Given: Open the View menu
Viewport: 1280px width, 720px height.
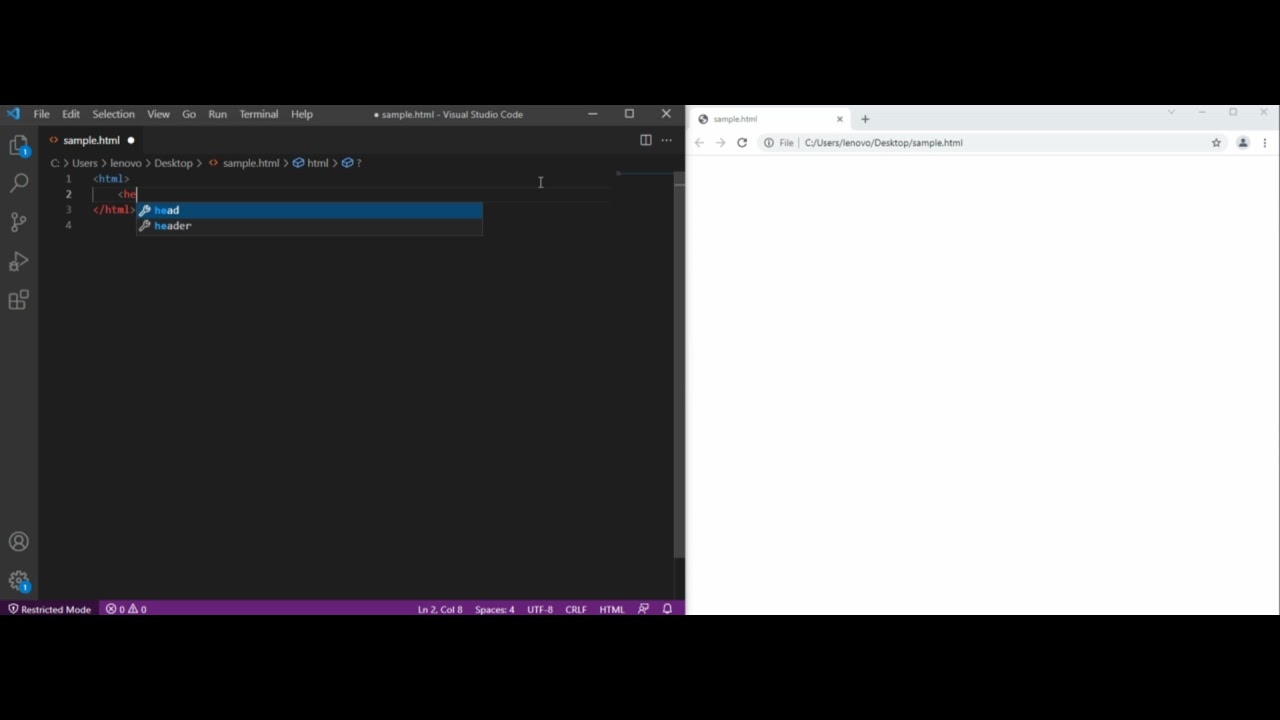Looking at the screenshot, I should coord(158,114).
